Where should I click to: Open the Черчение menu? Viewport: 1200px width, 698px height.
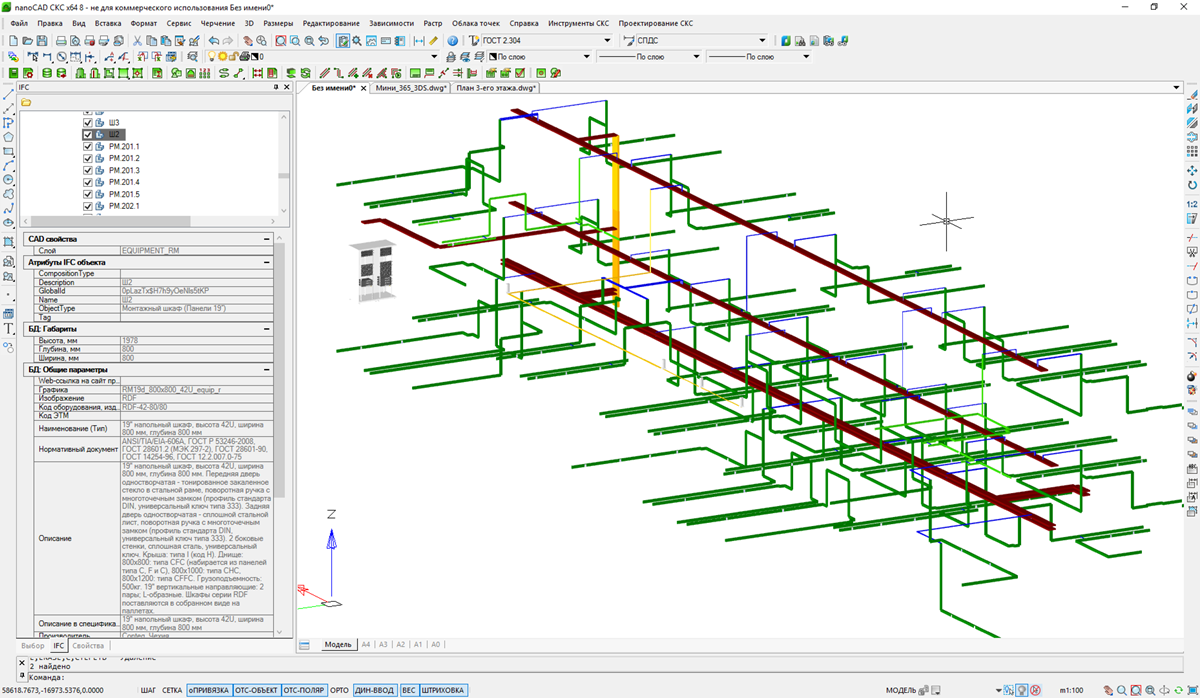(x=218, y=22)
